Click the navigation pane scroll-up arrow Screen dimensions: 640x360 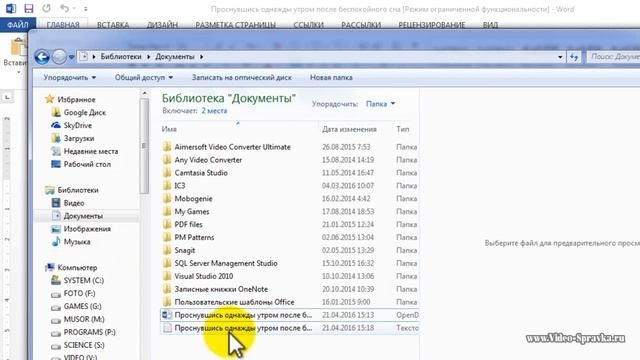(x=144, y=93)
